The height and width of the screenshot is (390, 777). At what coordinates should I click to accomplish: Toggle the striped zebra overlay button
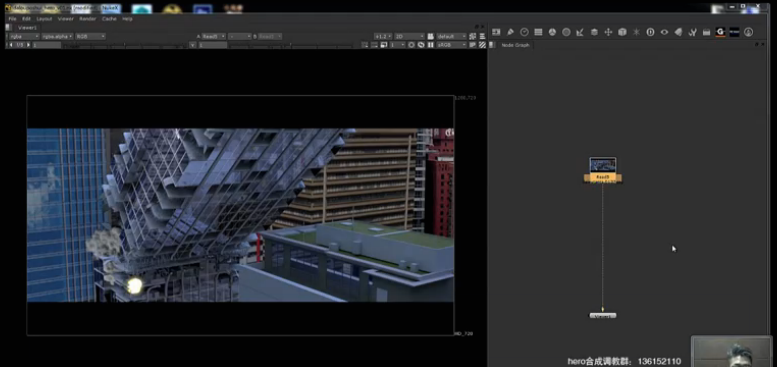point(482,45)
